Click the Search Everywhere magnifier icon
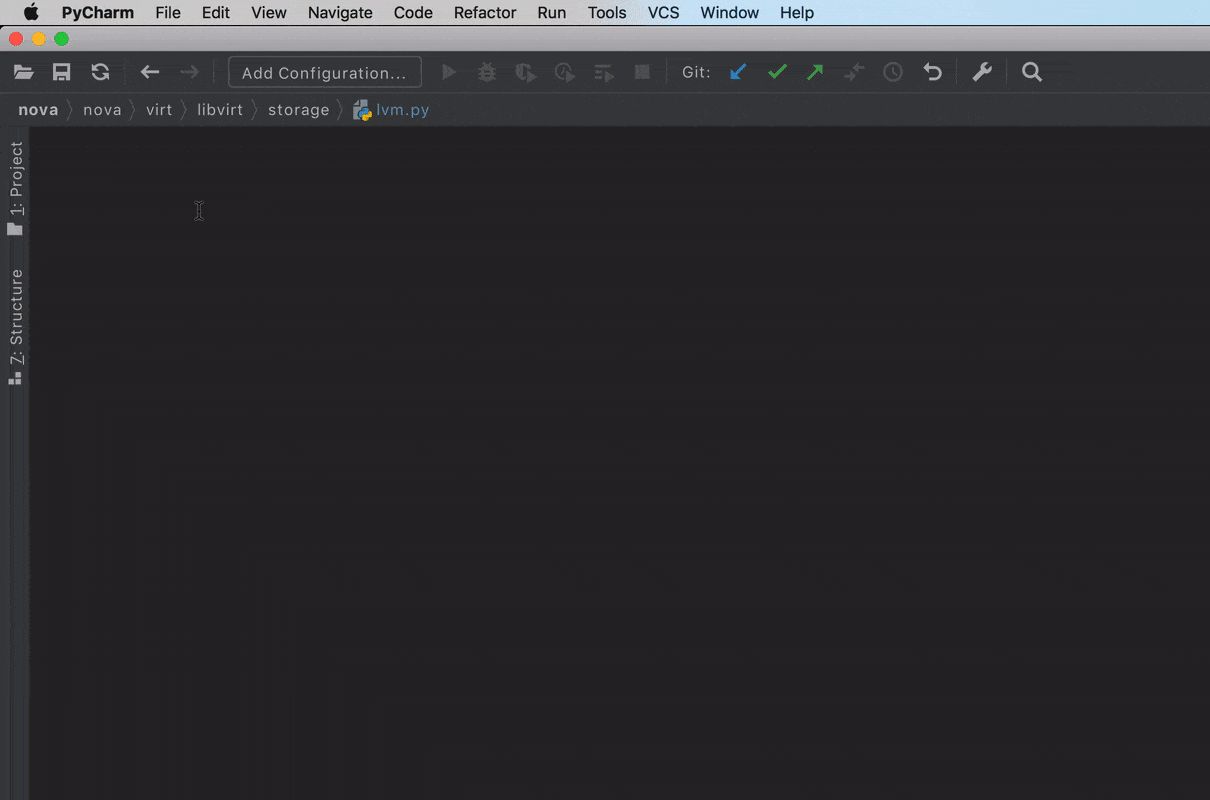 click(x=1032, y=72)
